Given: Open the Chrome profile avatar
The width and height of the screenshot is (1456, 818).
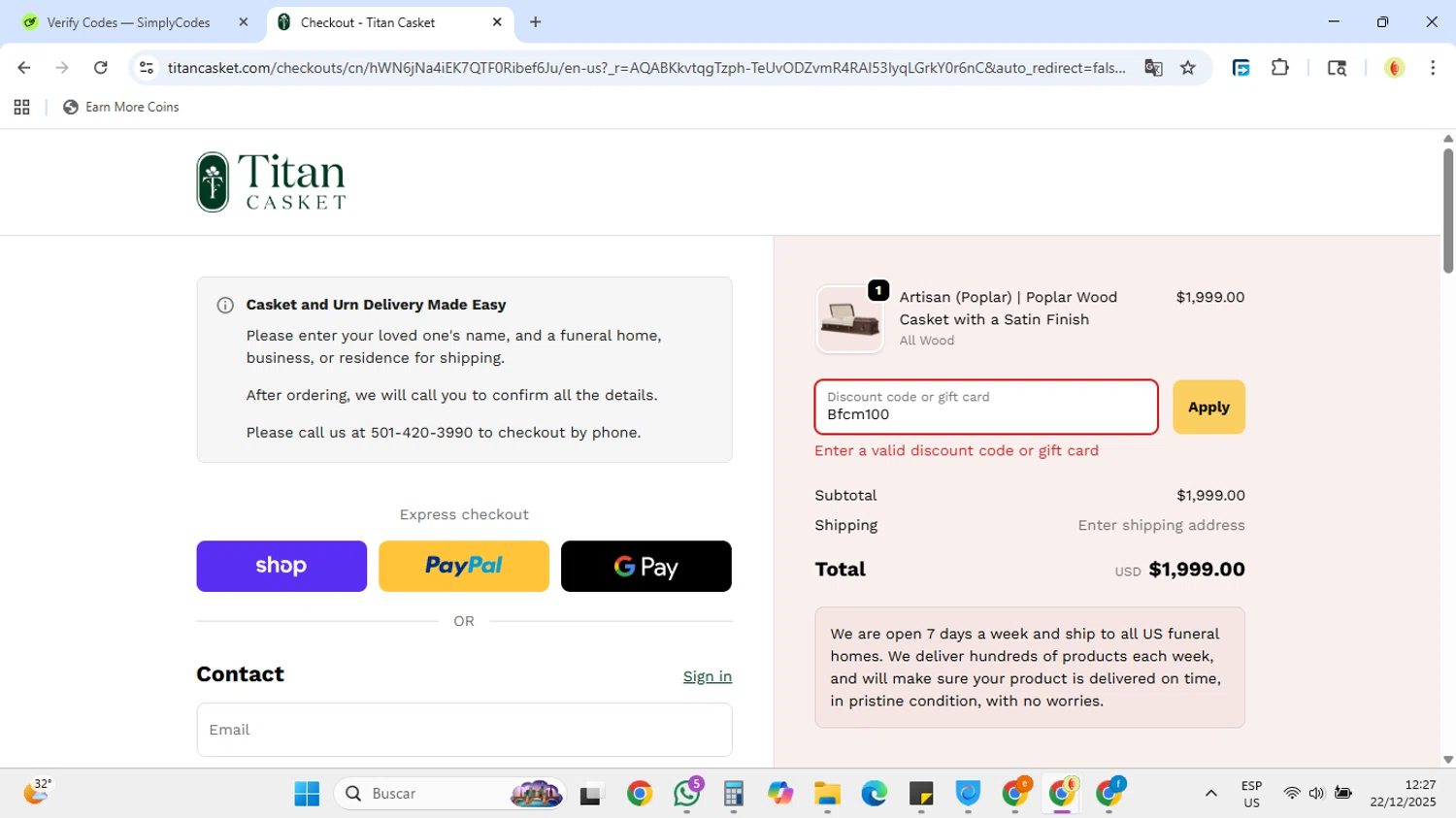Looking at the screenshot, I should pos(1395,68).
